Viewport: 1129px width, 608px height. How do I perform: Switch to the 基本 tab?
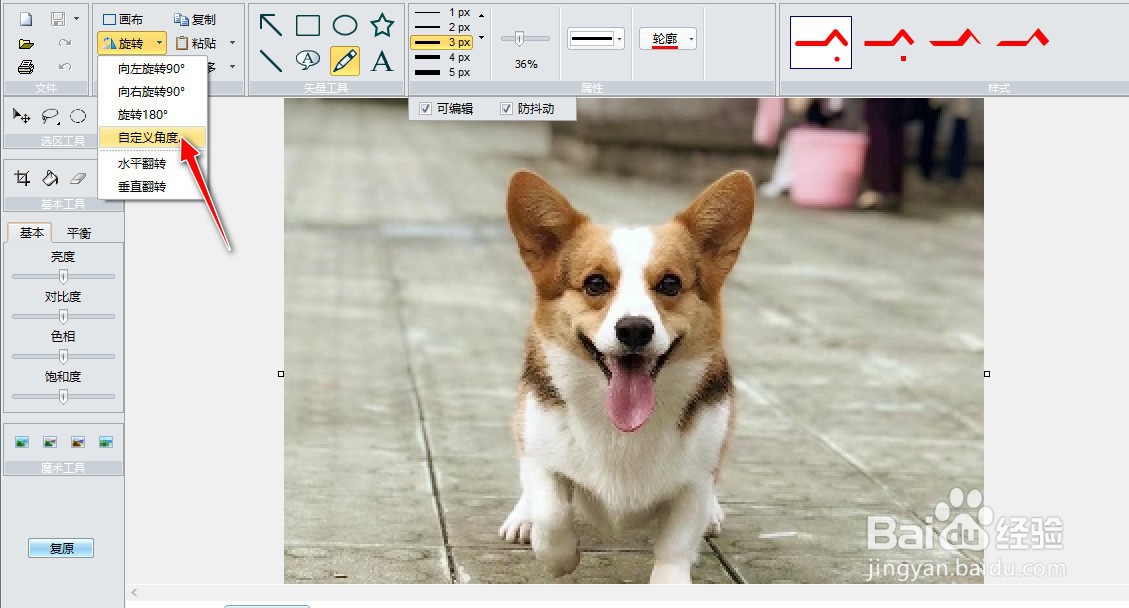tap(32, 233)
